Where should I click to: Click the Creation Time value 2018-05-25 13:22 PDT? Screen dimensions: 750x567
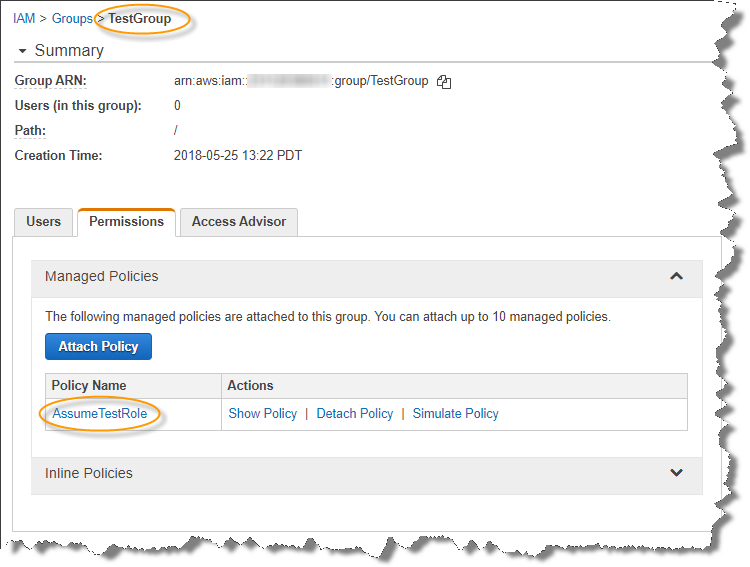point(238,156)
